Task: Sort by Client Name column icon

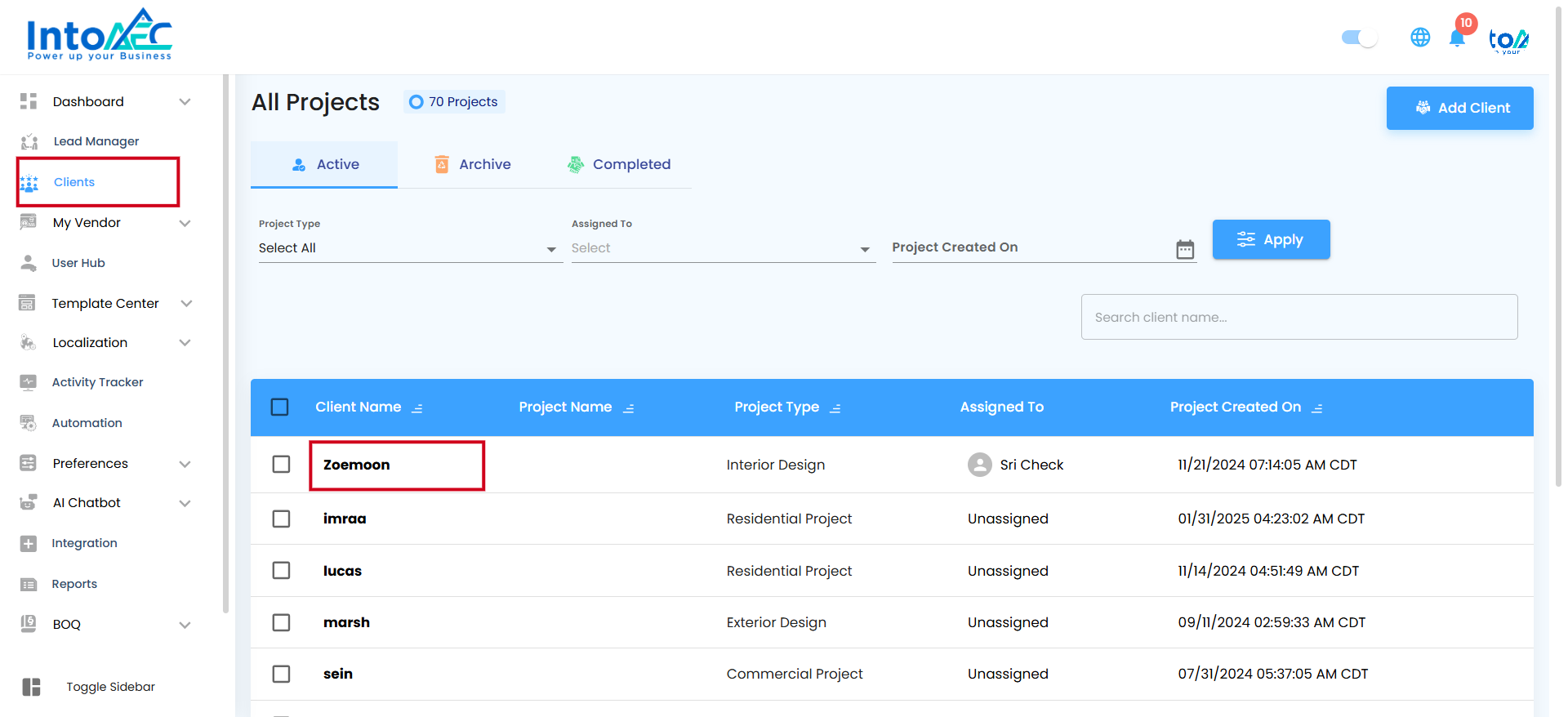Action: click(x=417, y=408)
